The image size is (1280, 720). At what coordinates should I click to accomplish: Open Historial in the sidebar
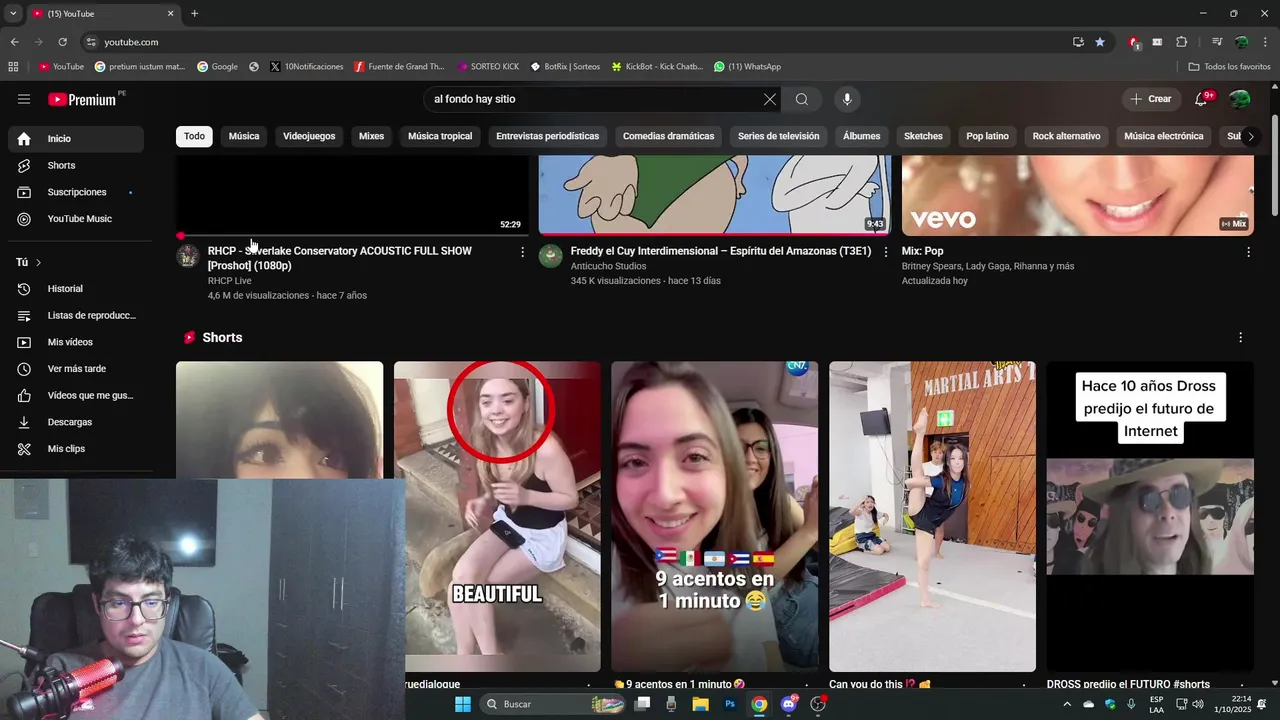click(x=76, y=289)
